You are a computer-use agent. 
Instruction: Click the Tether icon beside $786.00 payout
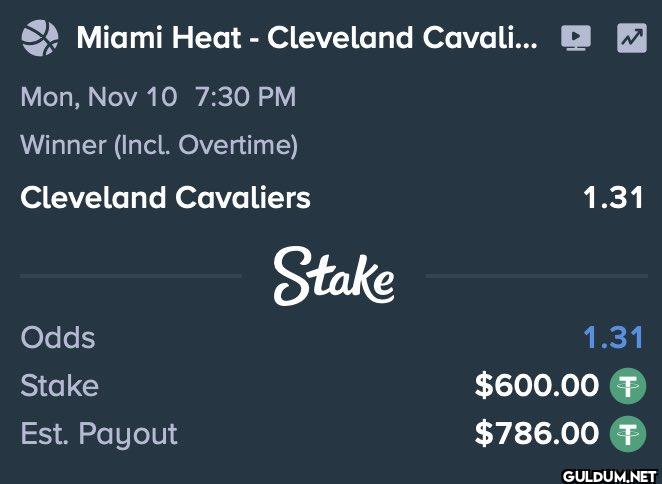(628, 434)
